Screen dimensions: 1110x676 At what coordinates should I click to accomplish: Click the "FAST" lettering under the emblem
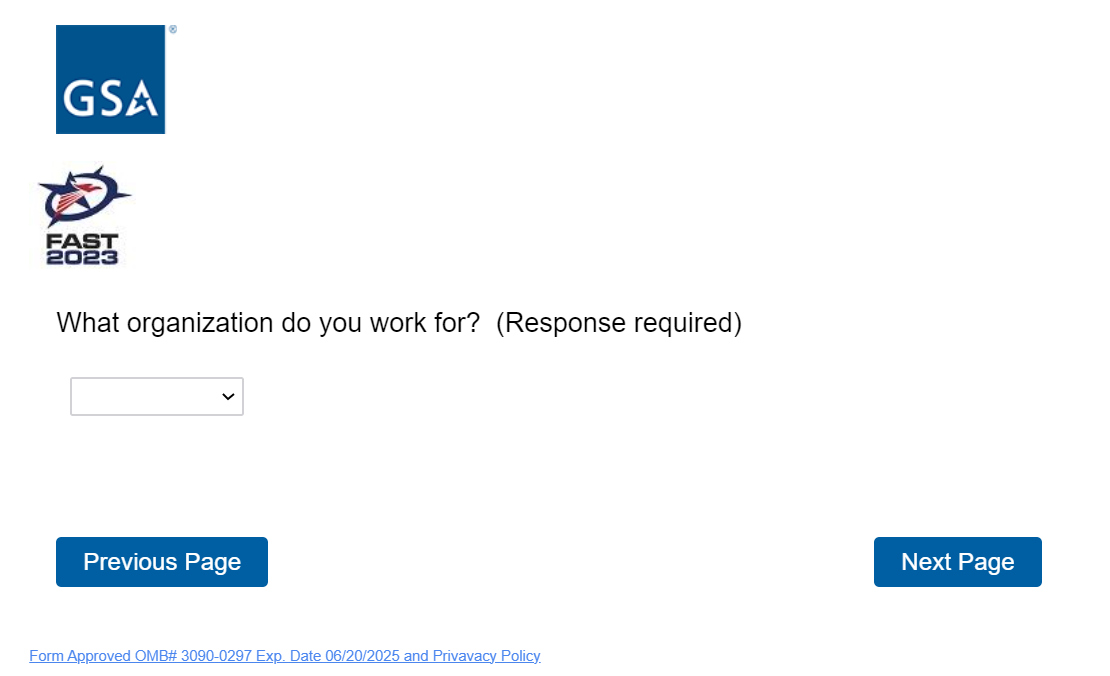(82, 242)
